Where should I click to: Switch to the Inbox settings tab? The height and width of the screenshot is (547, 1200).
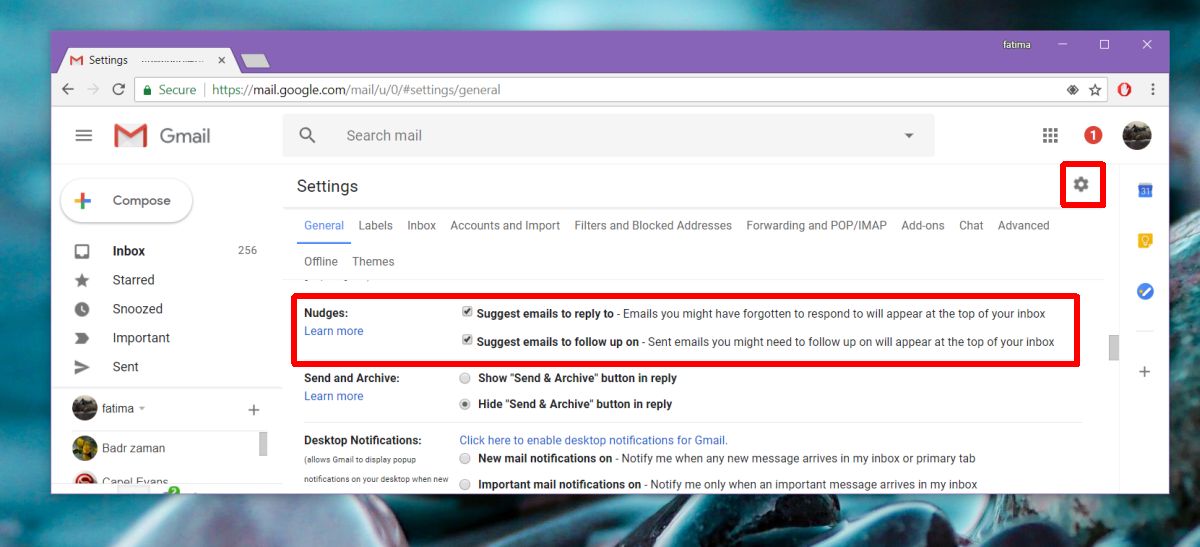(x=422, y=226)
